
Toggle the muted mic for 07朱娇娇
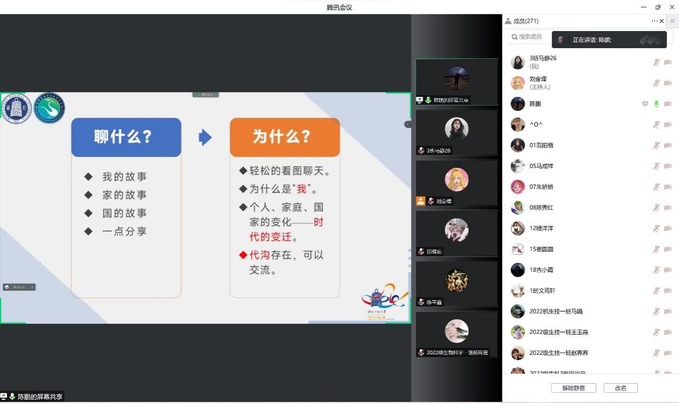pyautogui.click(x=656, y=187)
